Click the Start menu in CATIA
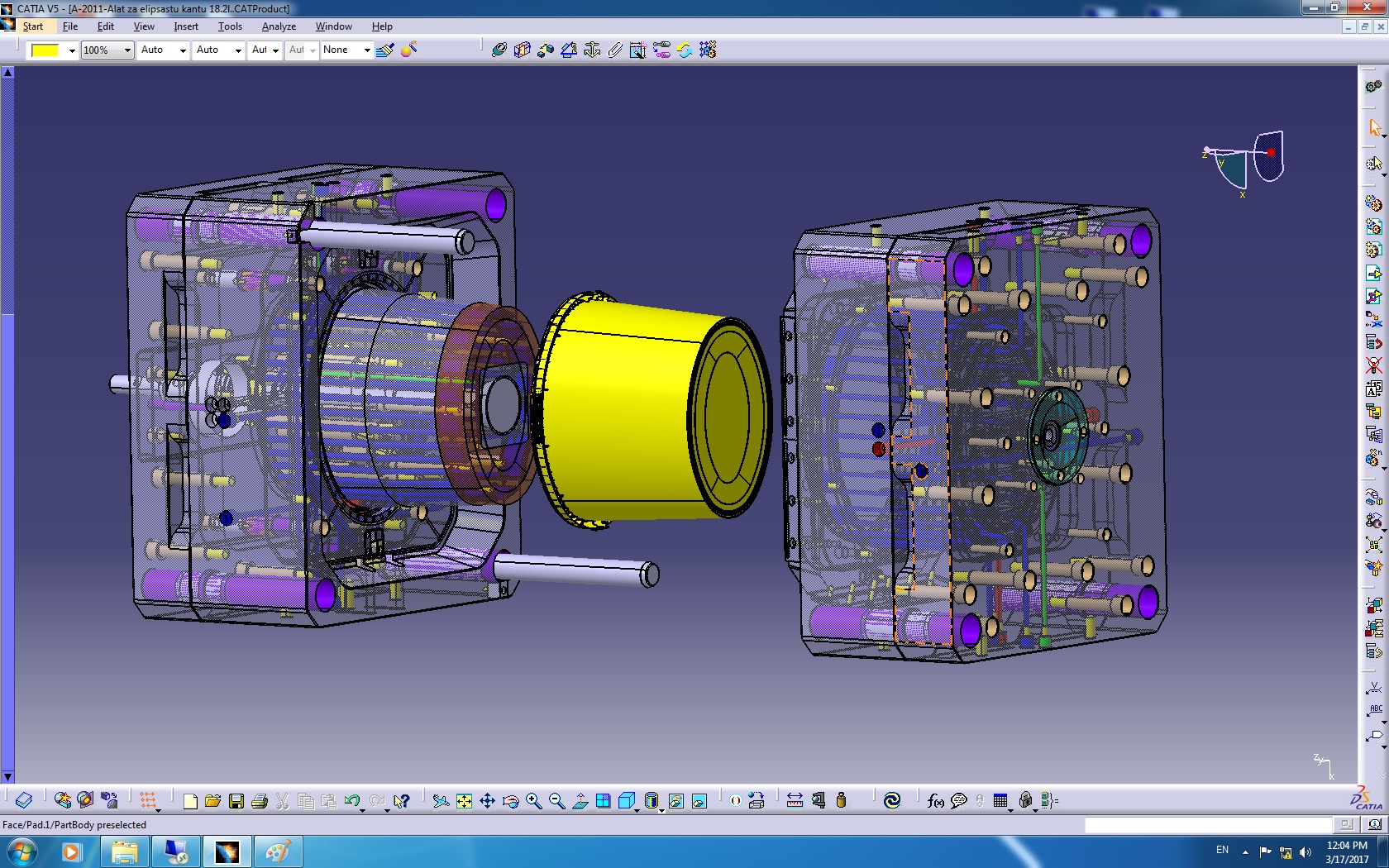The height and width of the screenshot is (868, 1389). pyautogui.click(x=33, y=26)
